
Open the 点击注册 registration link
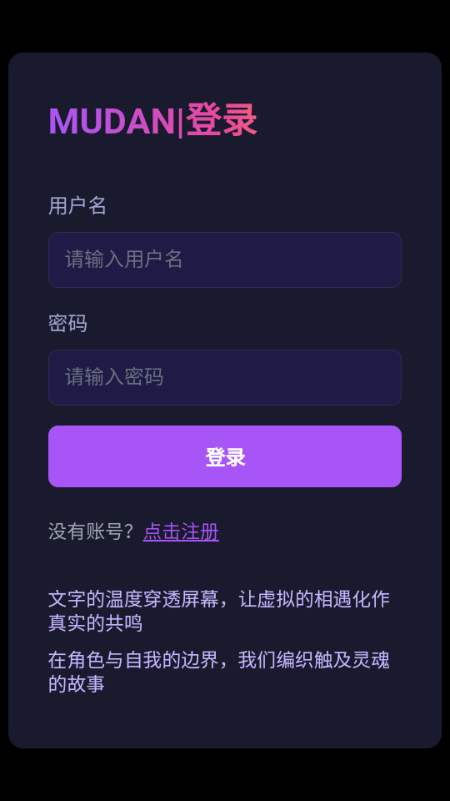click(181, 532)
